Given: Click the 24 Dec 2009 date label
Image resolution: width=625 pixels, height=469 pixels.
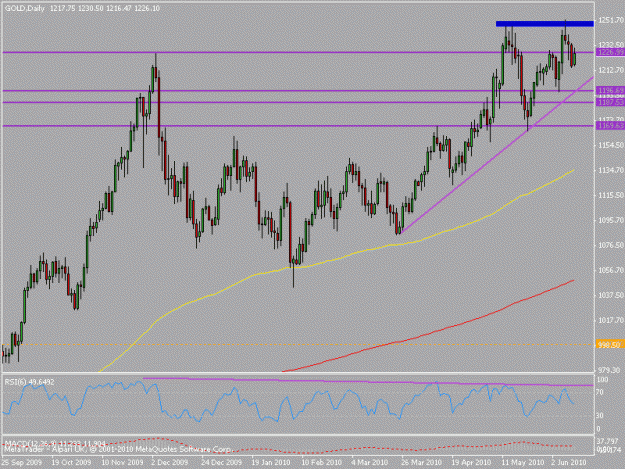Looking at the screenshot, I should [x=222, y=462].
